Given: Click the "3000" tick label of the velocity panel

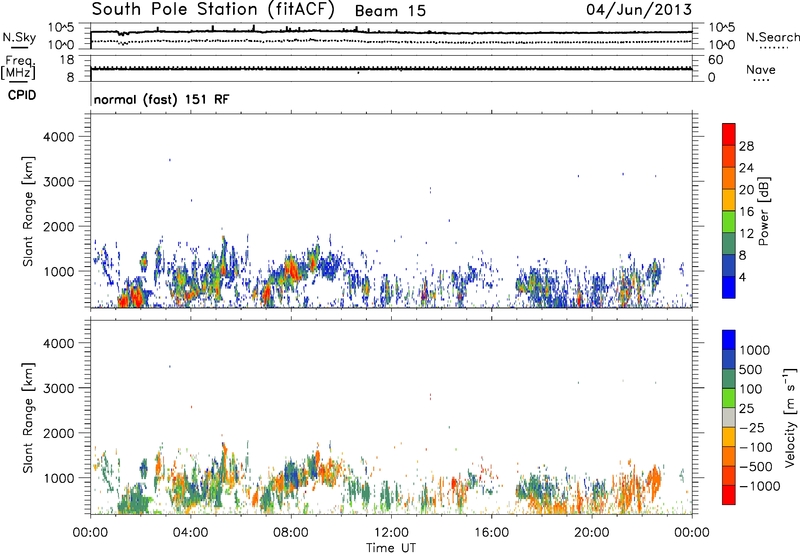Looking at the screenshot, I should 59,388.
